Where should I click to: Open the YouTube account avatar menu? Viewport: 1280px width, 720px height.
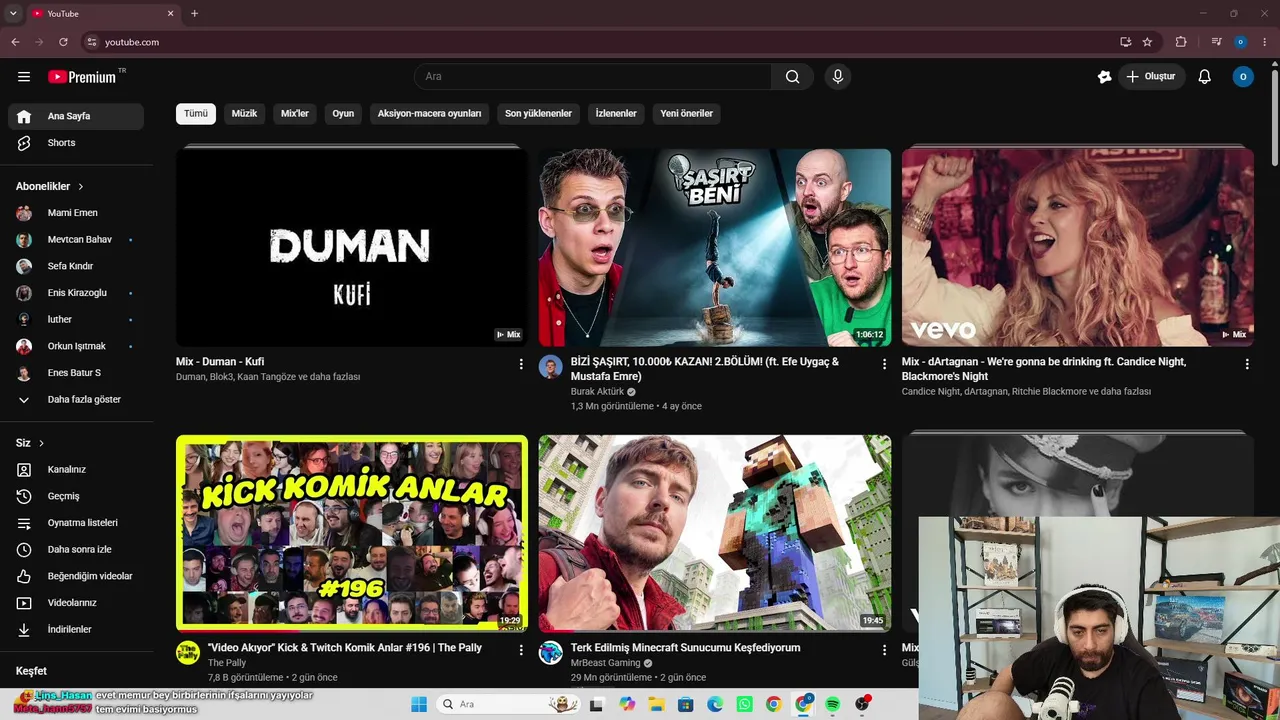(x=1243, y=77)
